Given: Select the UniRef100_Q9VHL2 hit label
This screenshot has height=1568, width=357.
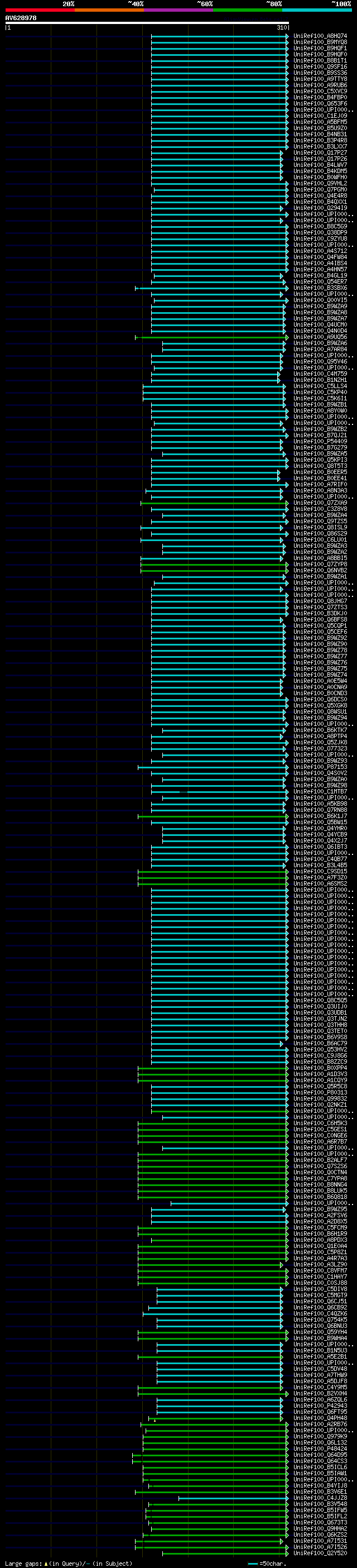Looking at the screenshot, I should 321,183.
